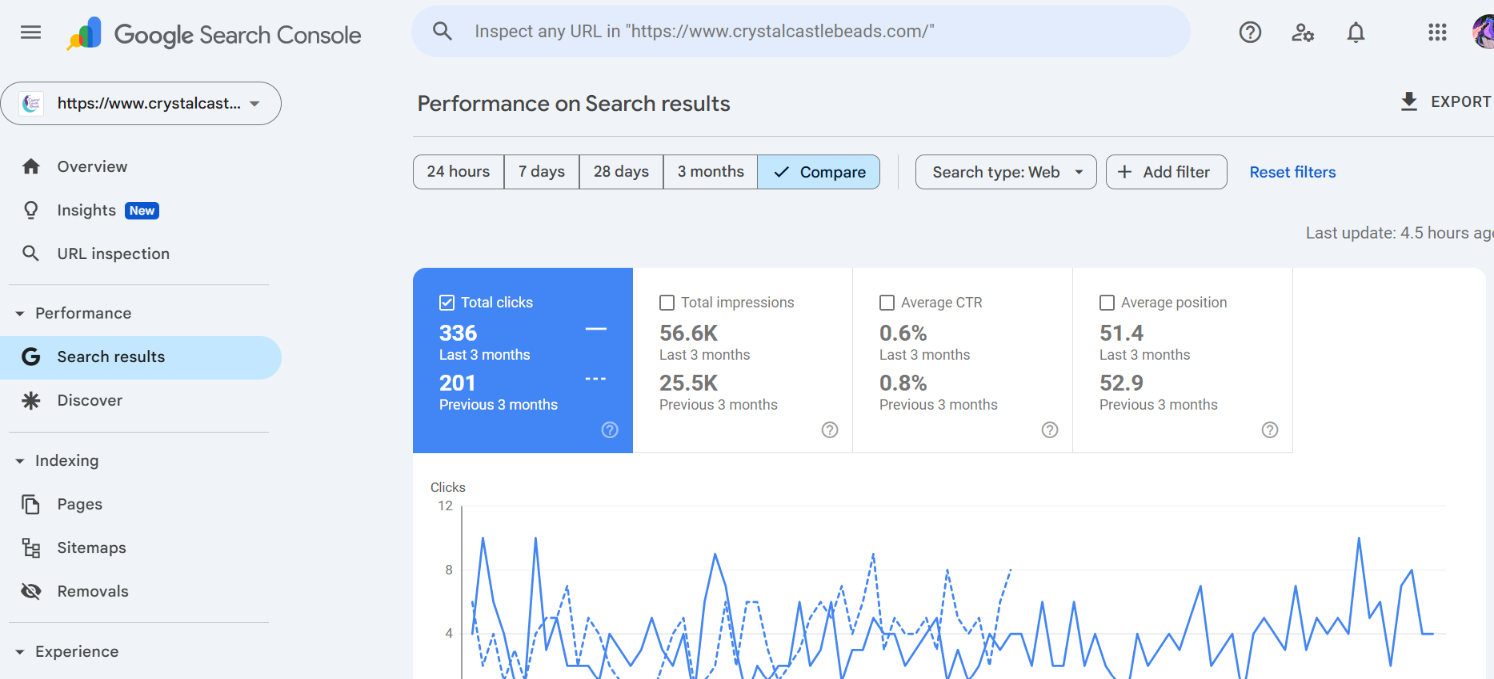Open the main hamburger menu

point(31,32)
